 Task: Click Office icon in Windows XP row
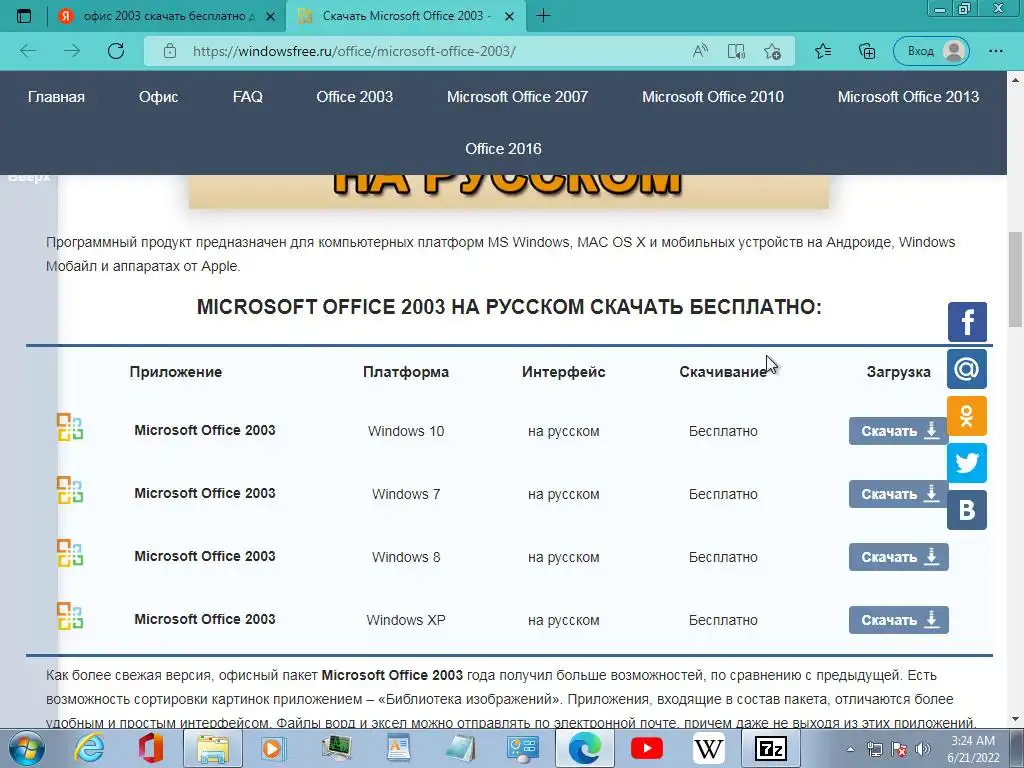click(70, 615)
